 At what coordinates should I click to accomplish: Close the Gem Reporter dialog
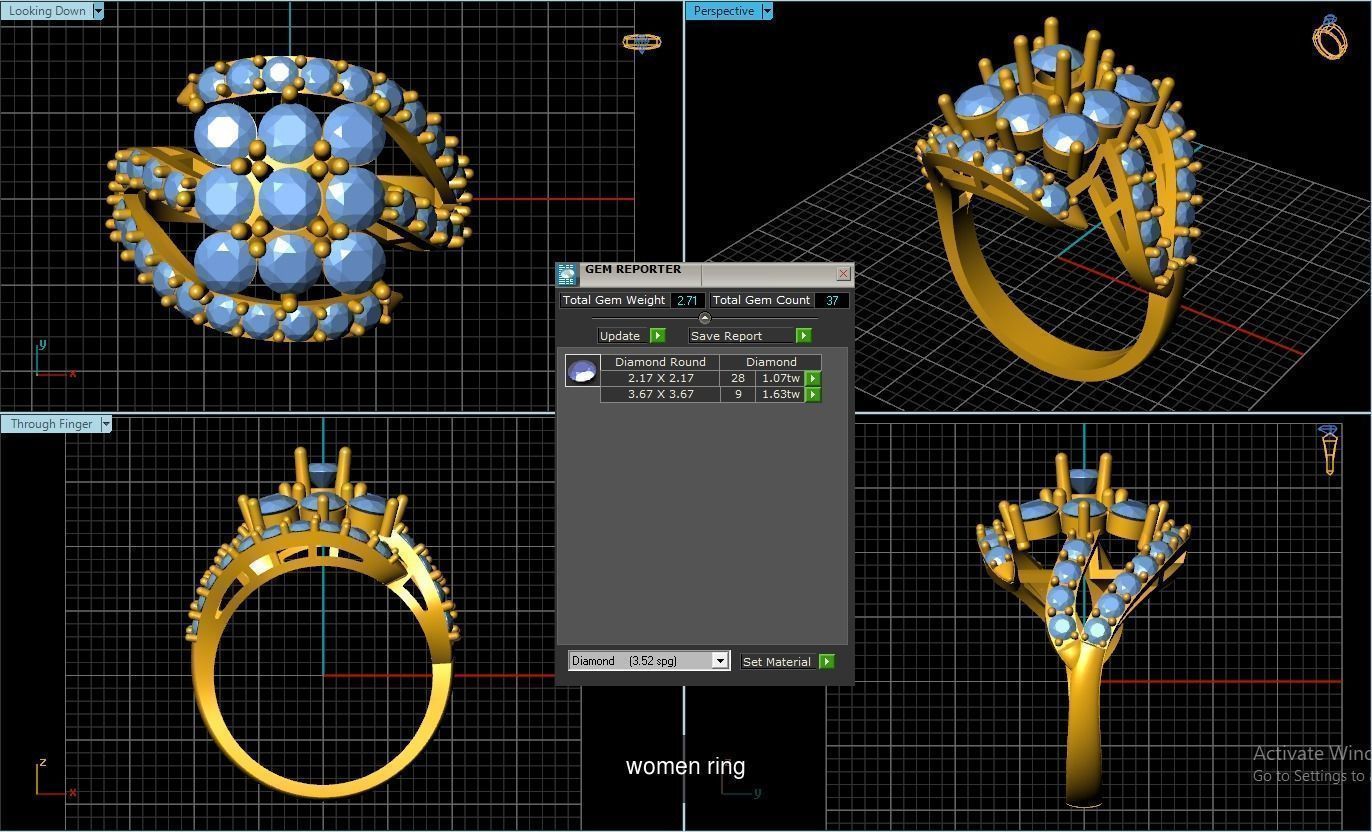pos(843,273)
